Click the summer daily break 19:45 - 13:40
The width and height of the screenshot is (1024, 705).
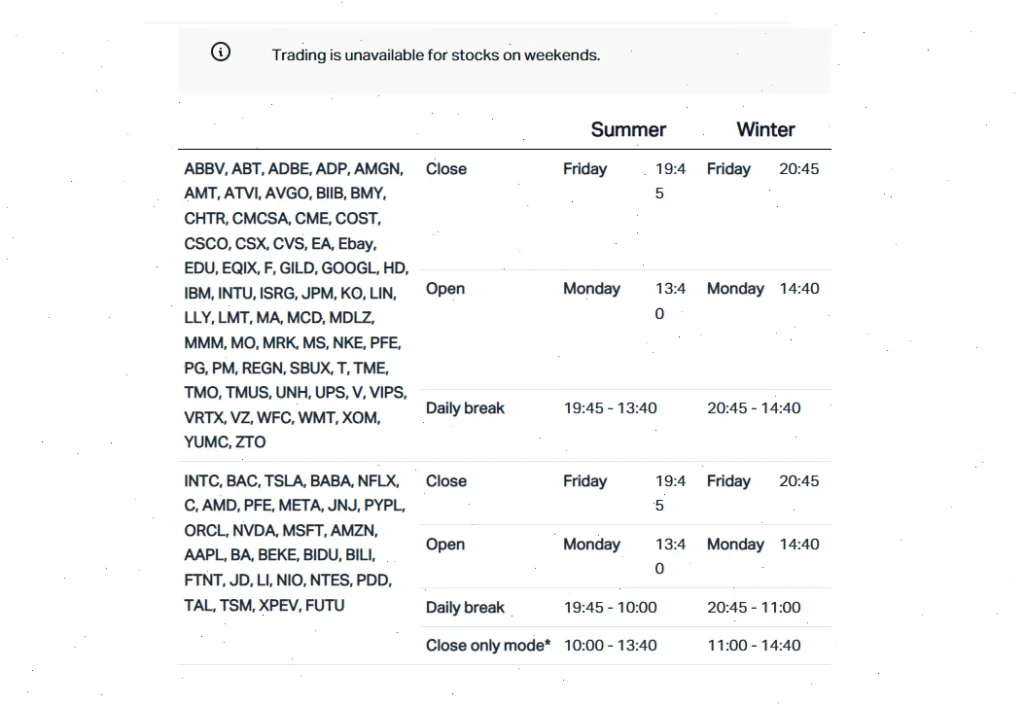610,408
